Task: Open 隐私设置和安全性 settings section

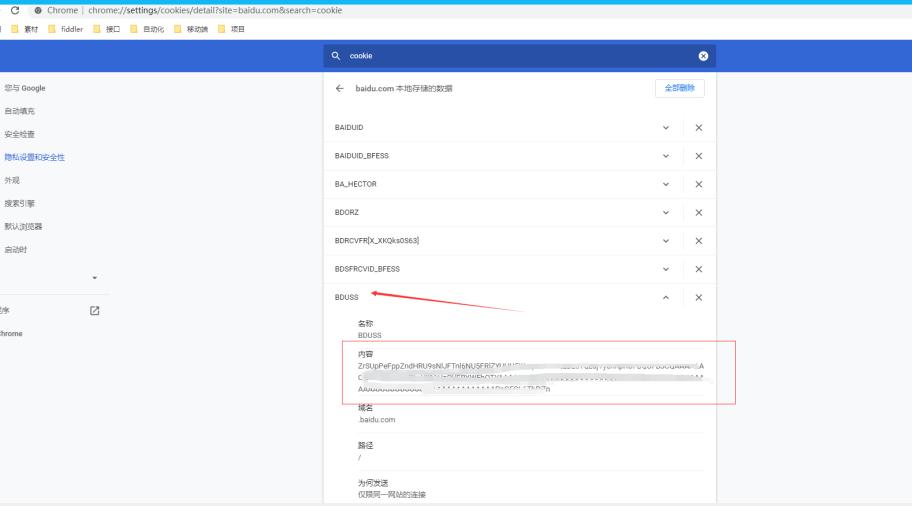Action: coord(34,158)
